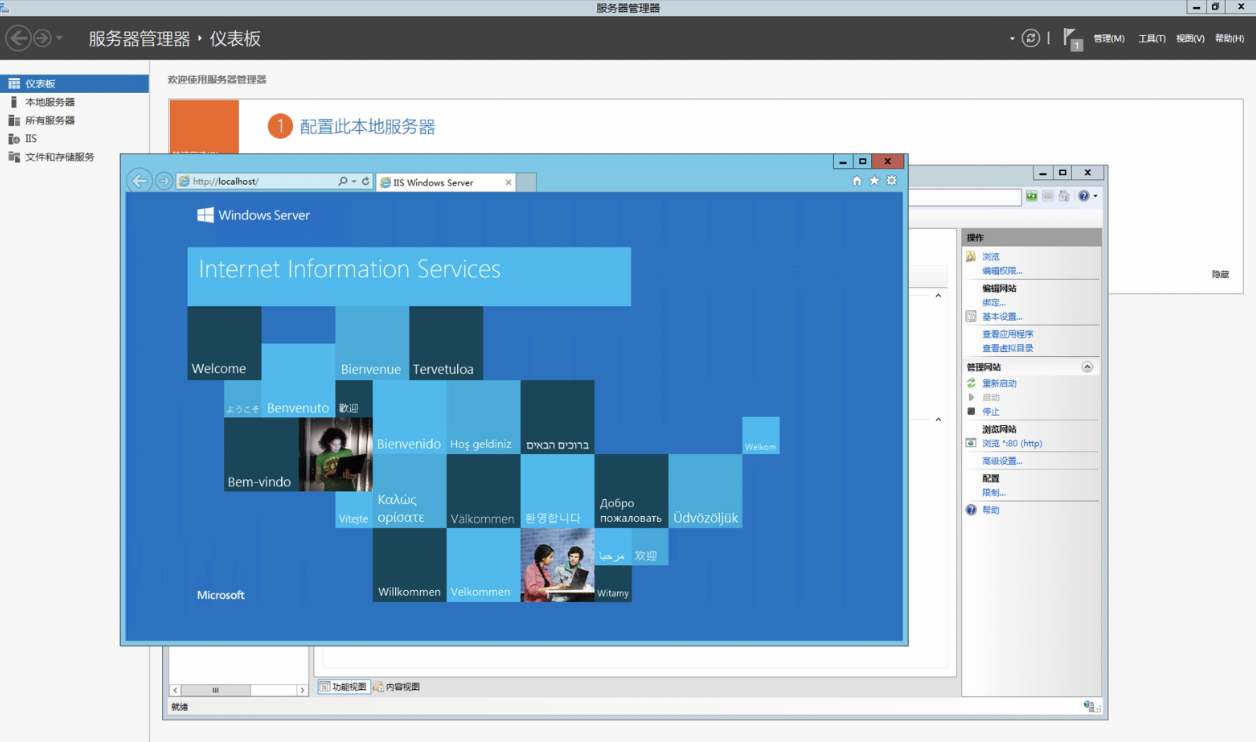Open IE tools gear icon
1256x742 pixels.
(x=892, y=181)
